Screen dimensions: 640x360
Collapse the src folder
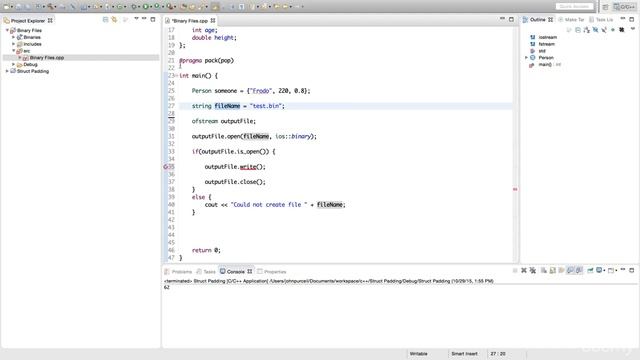(x=13, y=51)
